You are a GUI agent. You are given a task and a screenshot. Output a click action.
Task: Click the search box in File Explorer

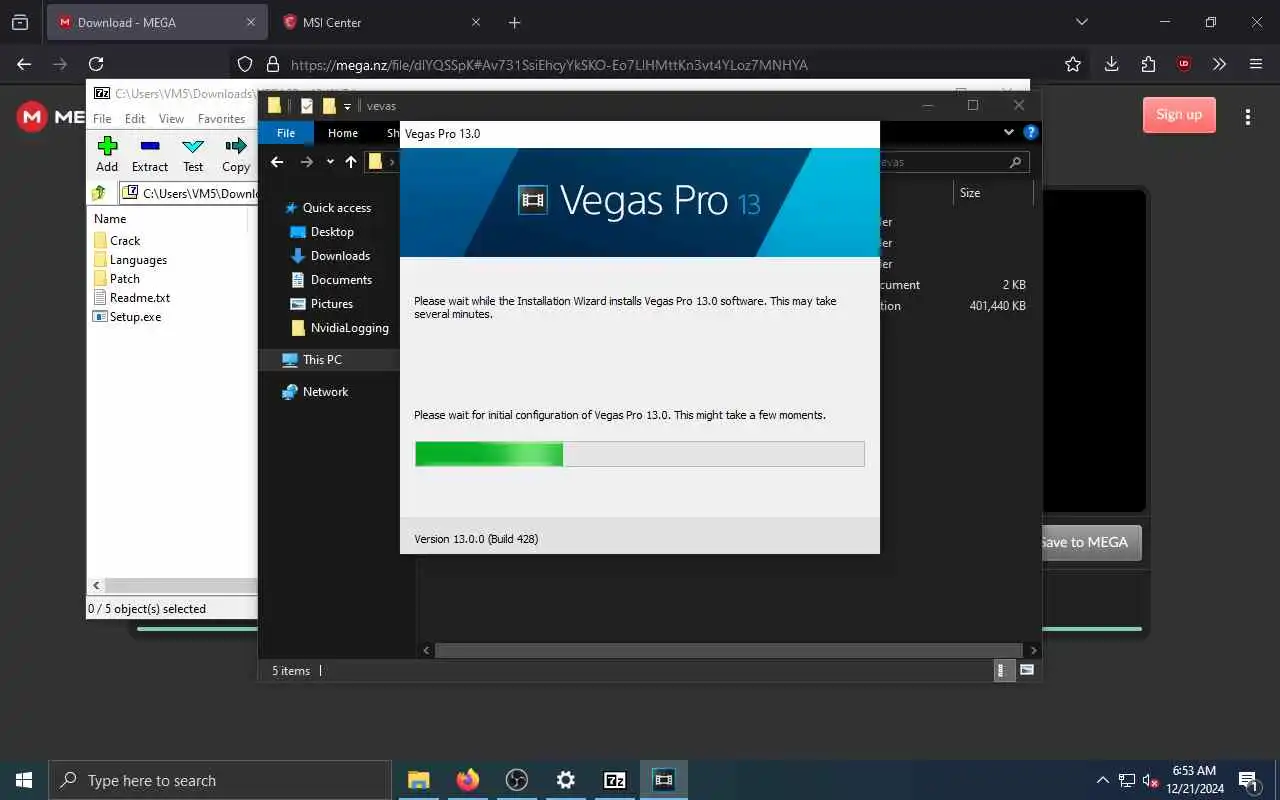(x=953, y=162)
